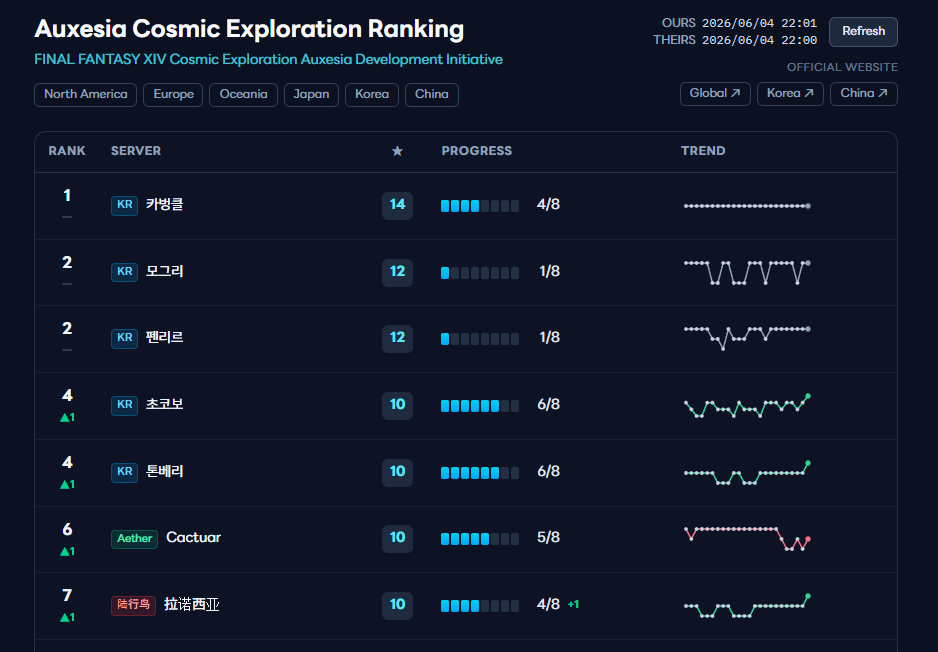
Task: Click the Aether data center badge
Action: pyautogui.click(x=135, y=538)
